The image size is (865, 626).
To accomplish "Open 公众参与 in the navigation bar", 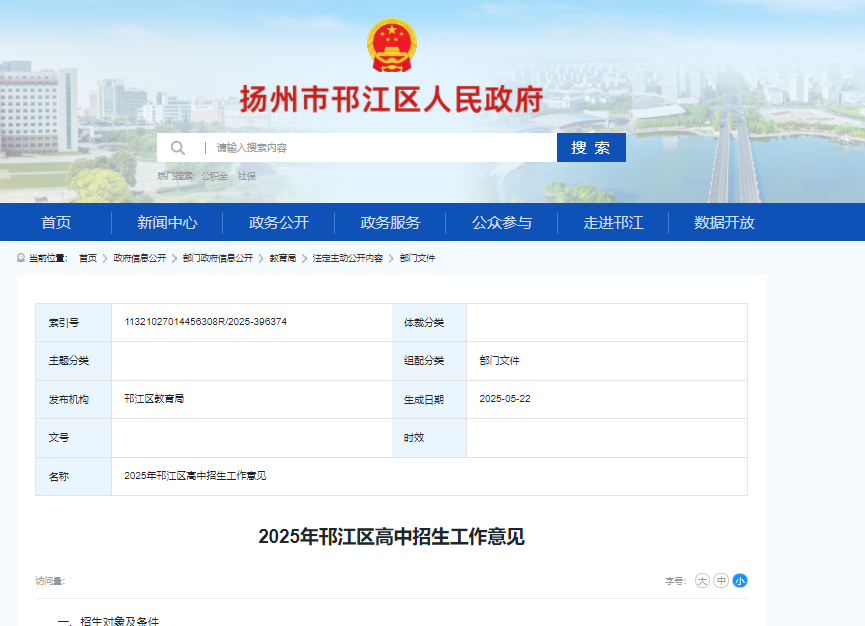I will [501, 222].
